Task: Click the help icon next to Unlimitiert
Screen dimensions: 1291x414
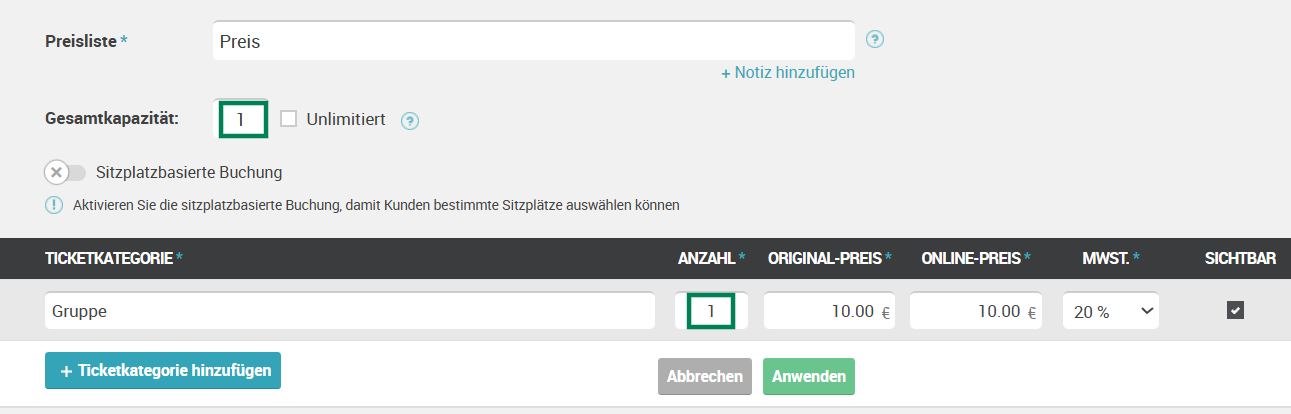Action: point(410,121)
